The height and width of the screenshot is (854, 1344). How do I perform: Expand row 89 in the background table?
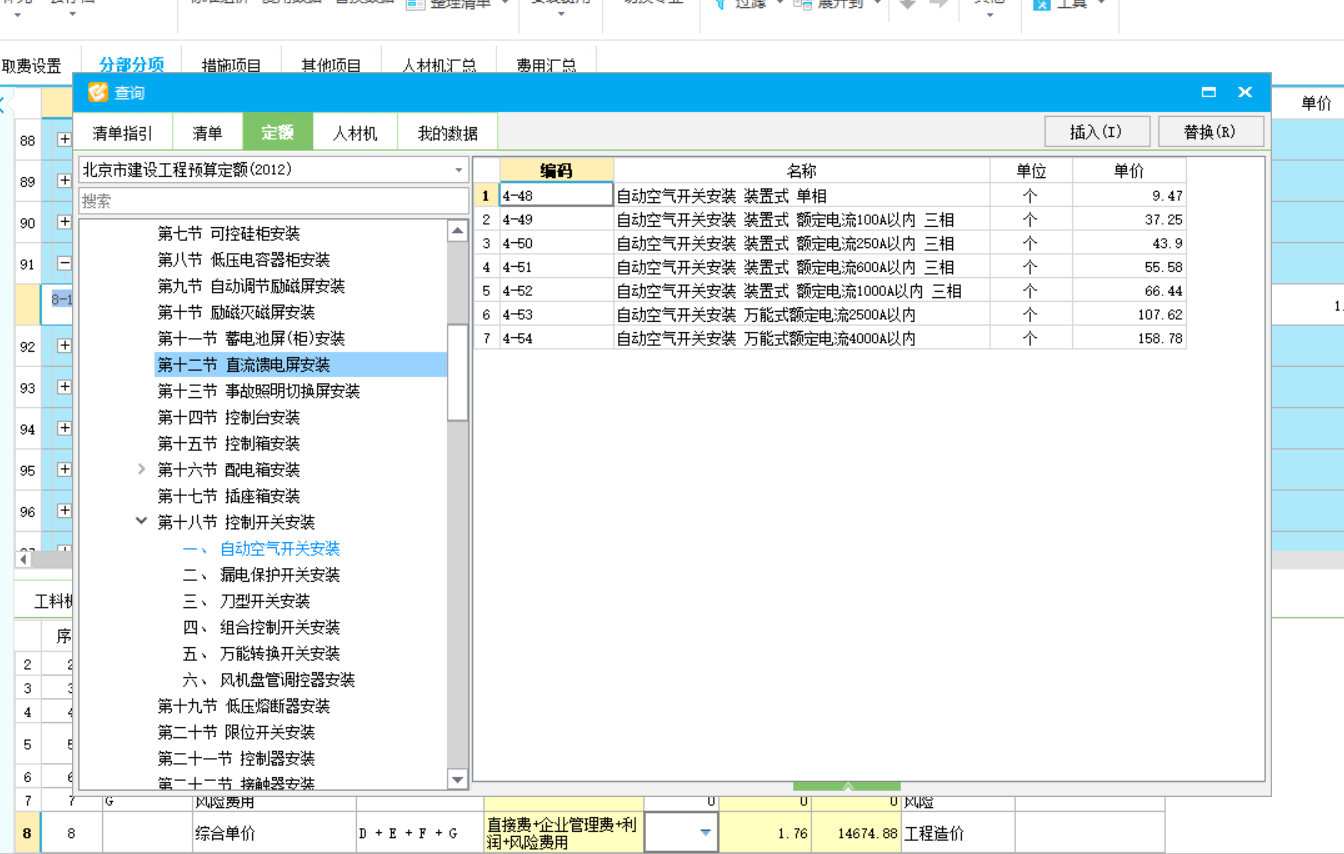tap(64, 181)
